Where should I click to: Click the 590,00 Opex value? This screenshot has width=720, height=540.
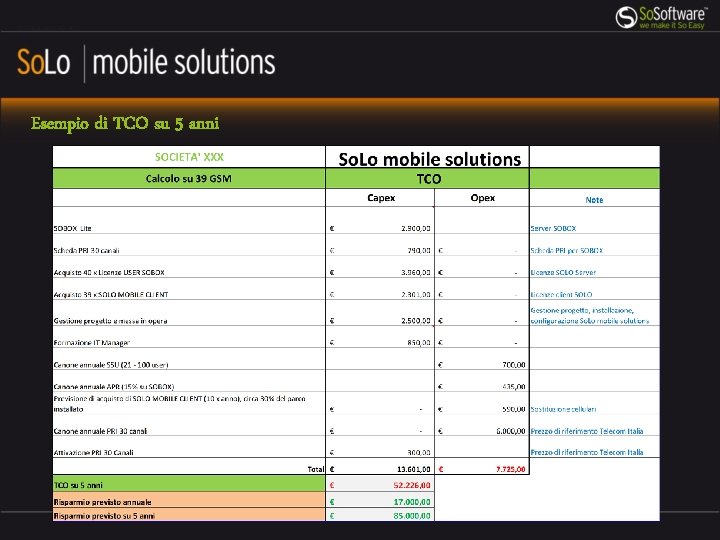coord(514,409)
